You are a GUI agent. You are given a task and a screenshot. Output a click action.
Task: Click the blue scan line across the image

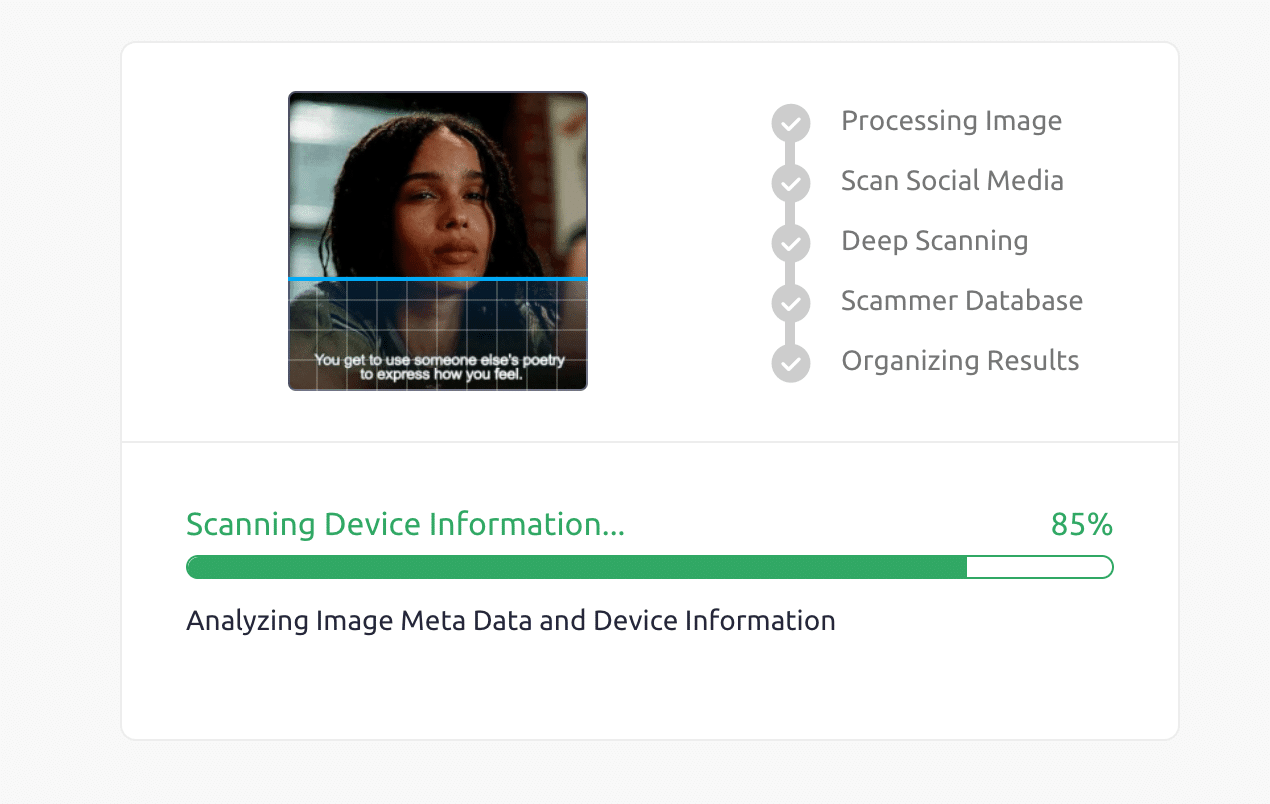pyautogui.click(x=438, y=279)
